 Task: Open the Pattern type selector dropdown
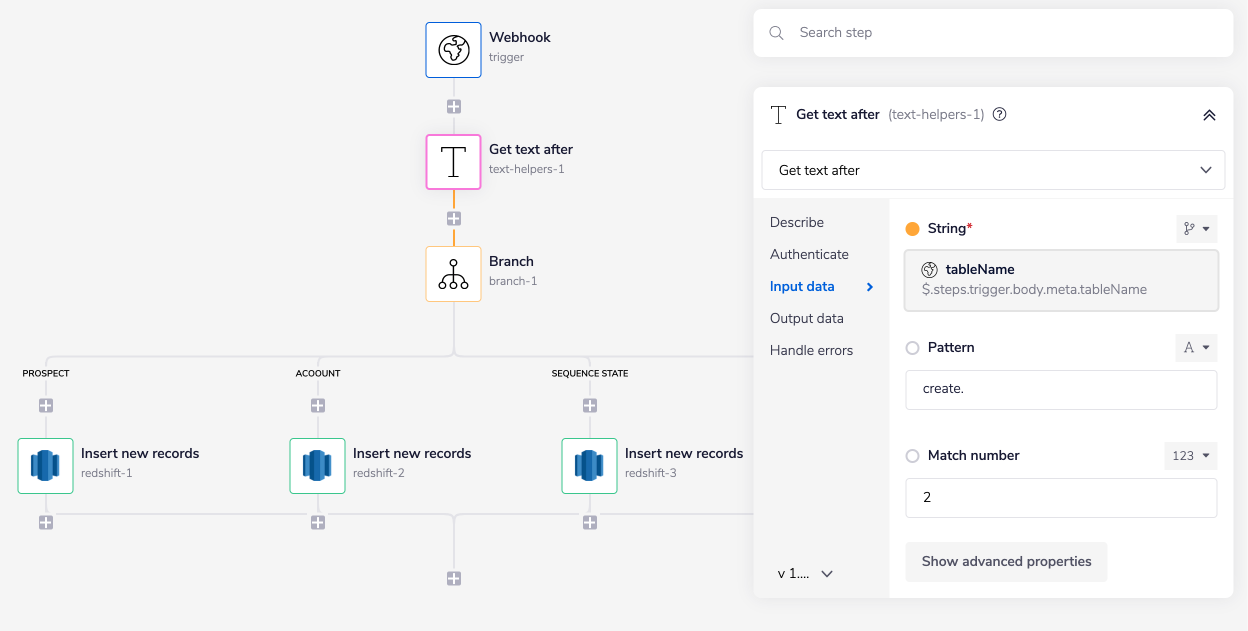pyautogui.click(x=1196, y=348)
